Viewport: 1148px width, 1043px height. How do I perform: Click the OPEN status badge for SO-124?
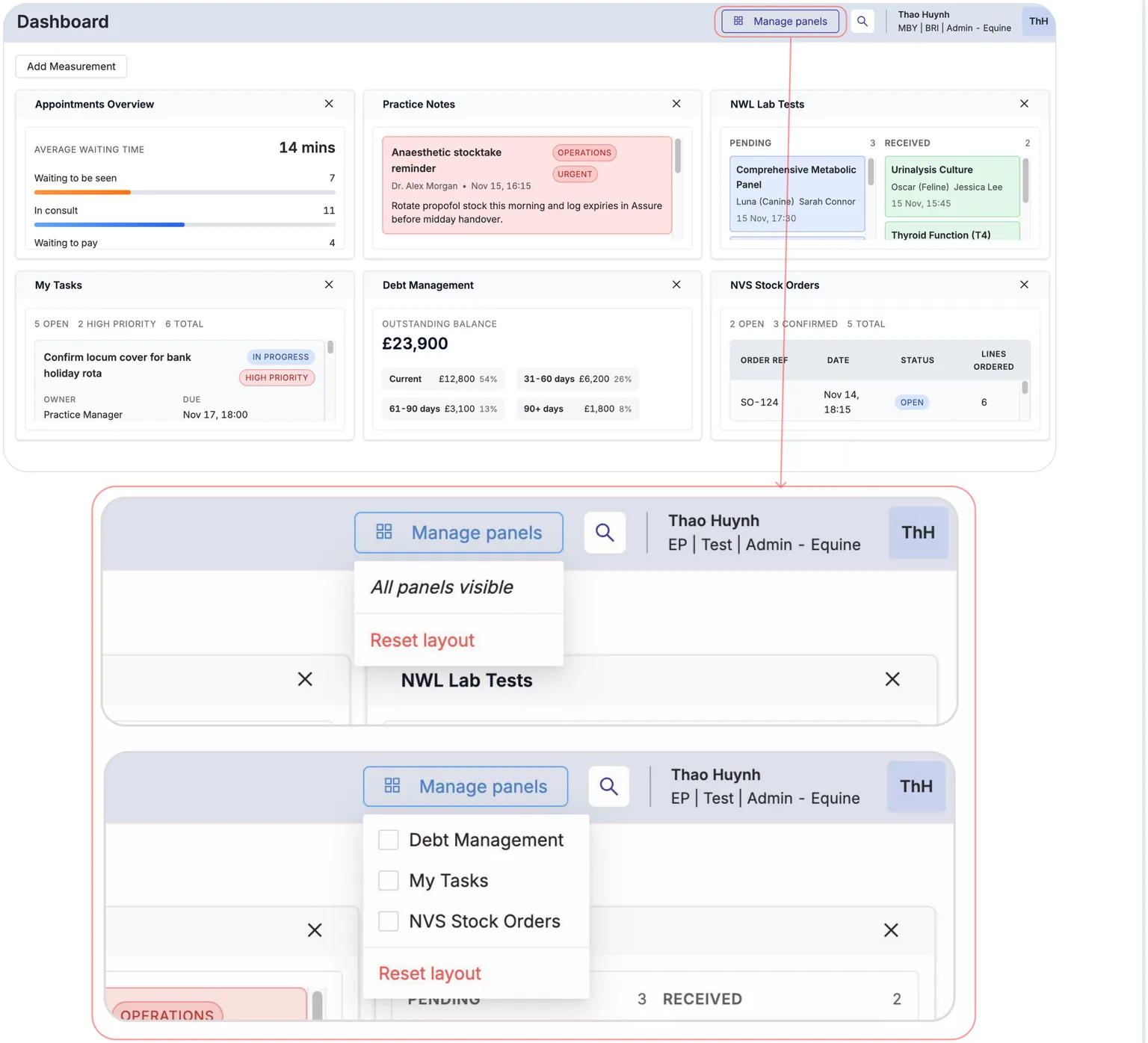pos(912,402)
